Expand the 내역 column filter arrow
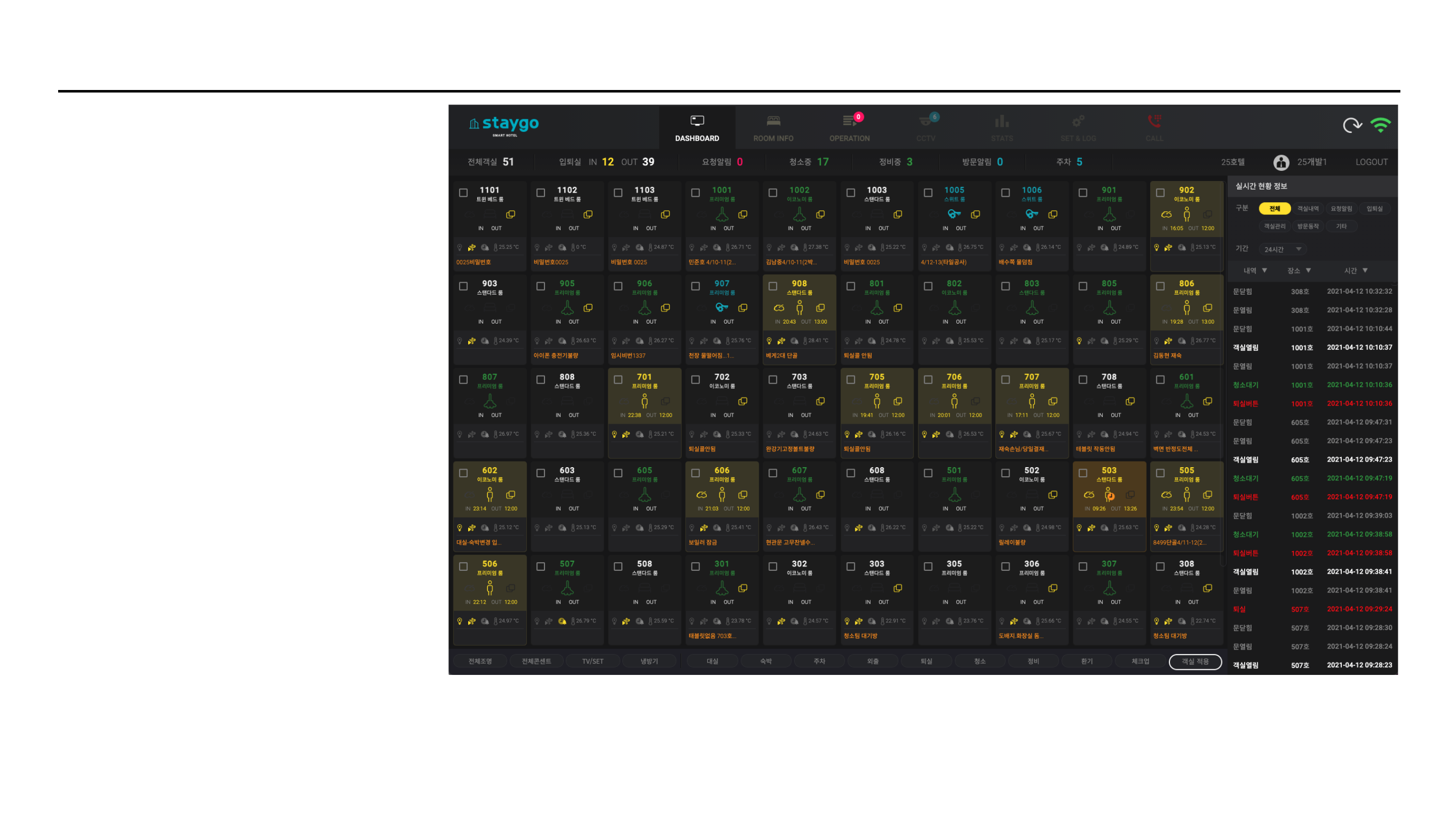 [x=1264, y=271]
